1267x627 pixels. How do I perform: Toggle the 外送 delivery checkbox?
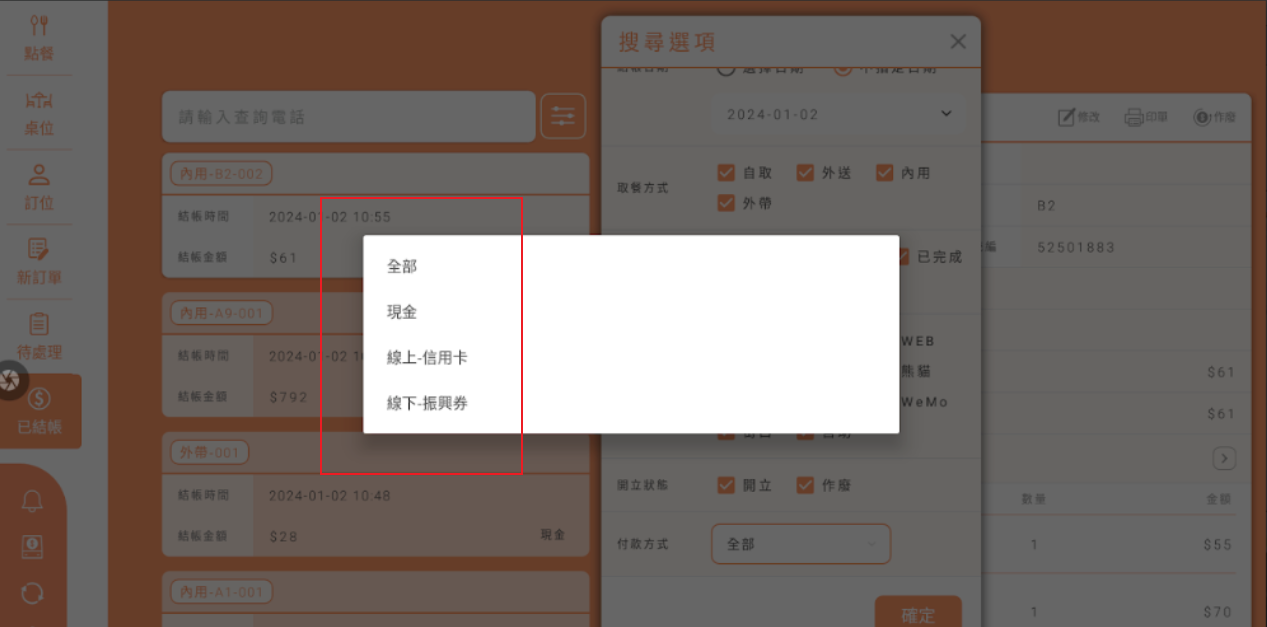805,173
